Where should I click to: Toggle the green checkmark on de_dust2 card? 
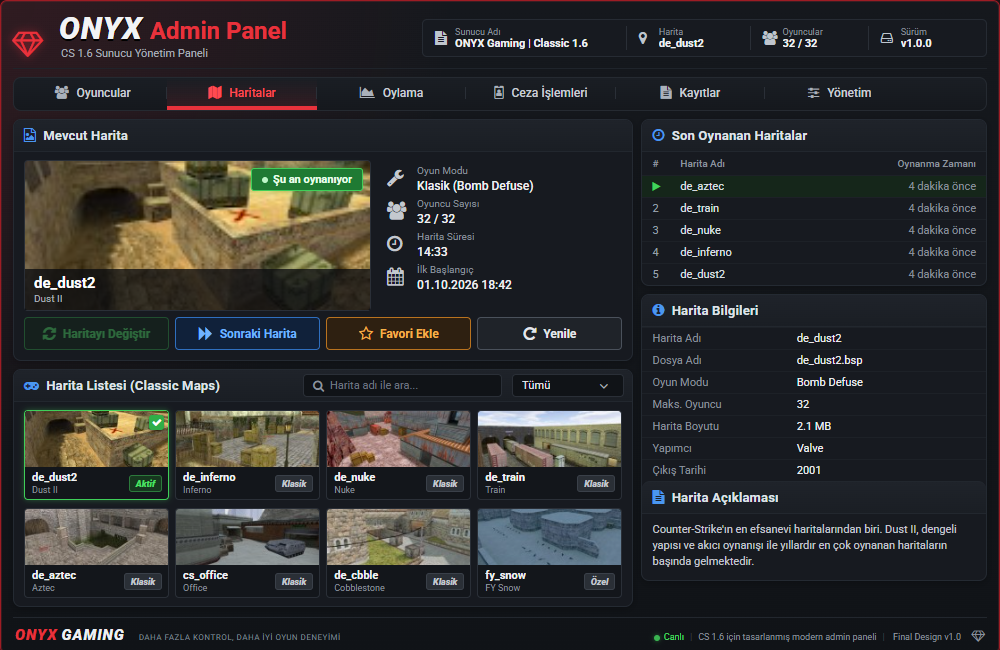pos(156,422)
